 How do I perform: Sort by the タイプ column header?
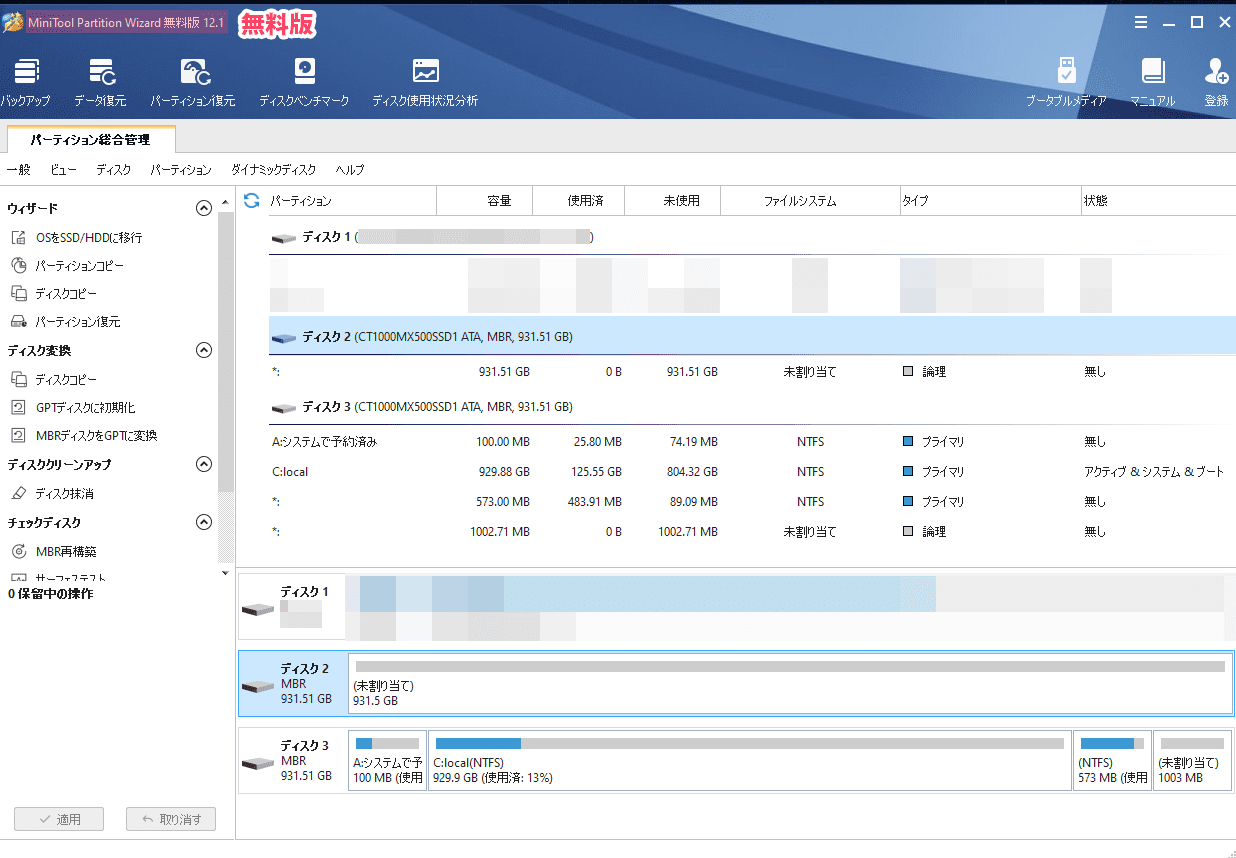990,201
